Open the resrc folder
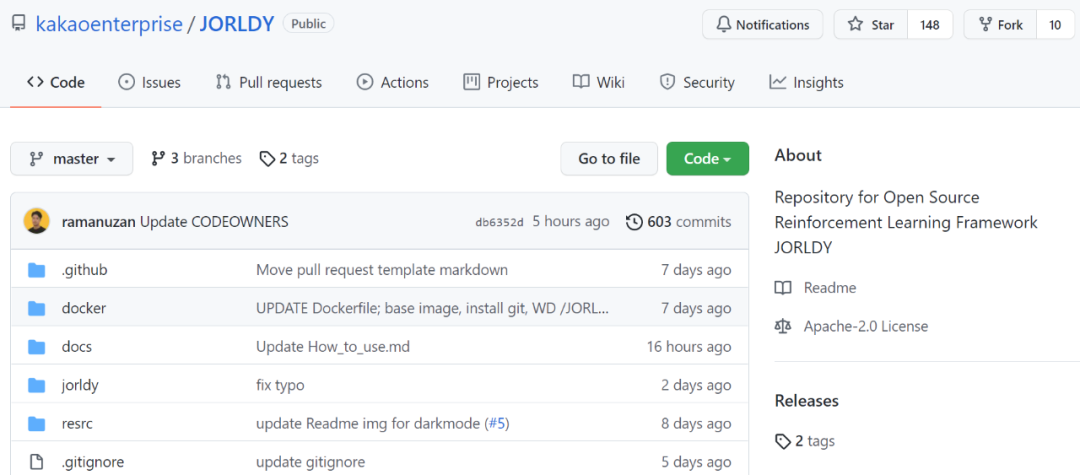 (x=77, y=423)
